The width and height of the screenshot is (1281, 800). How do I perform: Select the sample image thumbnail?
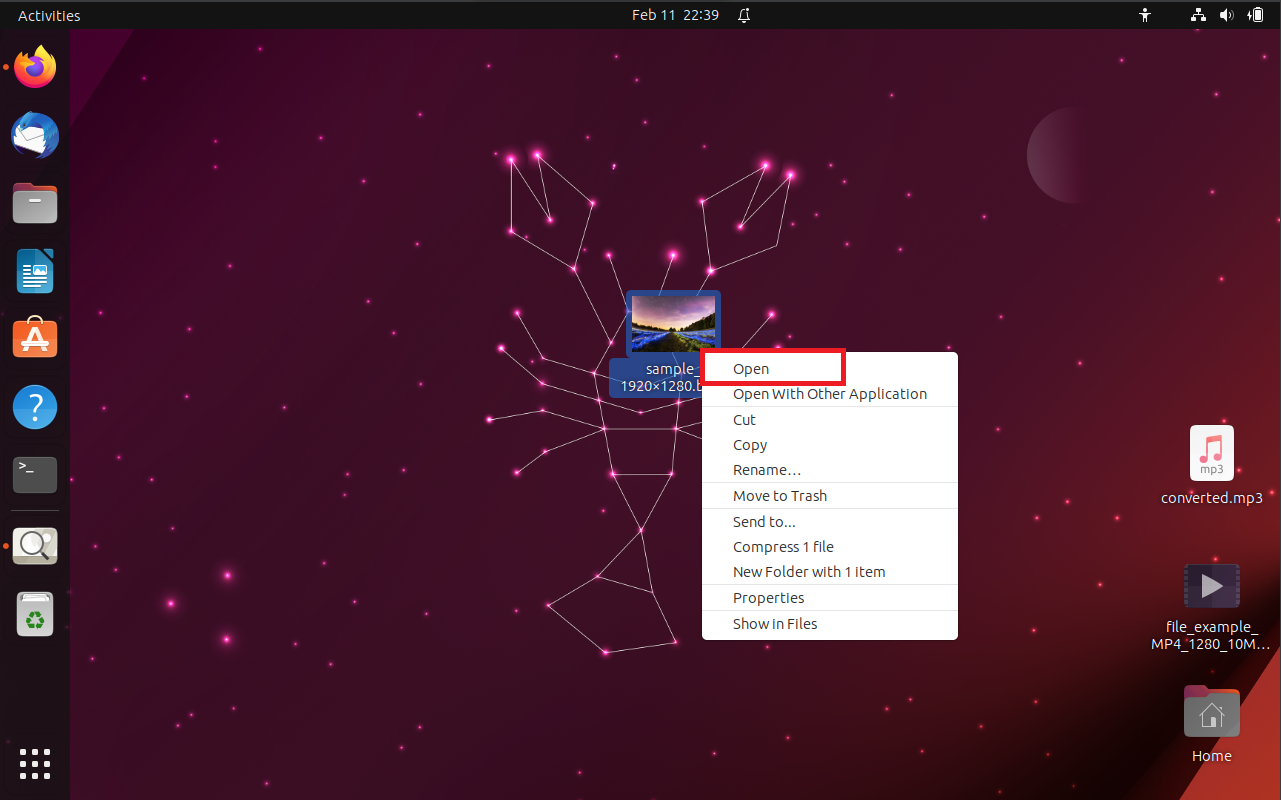point(673,321)
